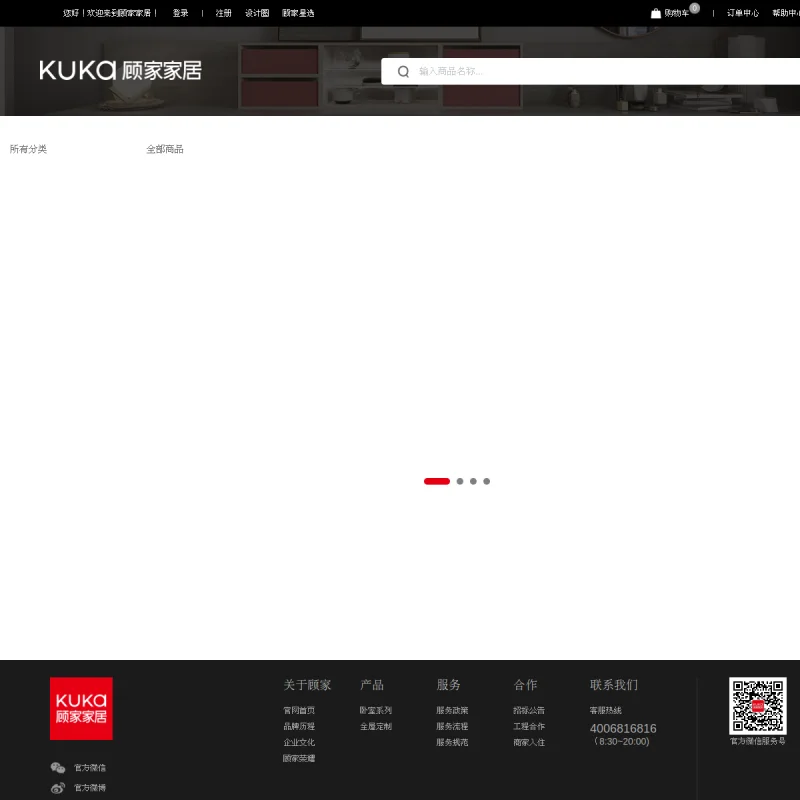Focus the product name search field

(x=591, y=71)
